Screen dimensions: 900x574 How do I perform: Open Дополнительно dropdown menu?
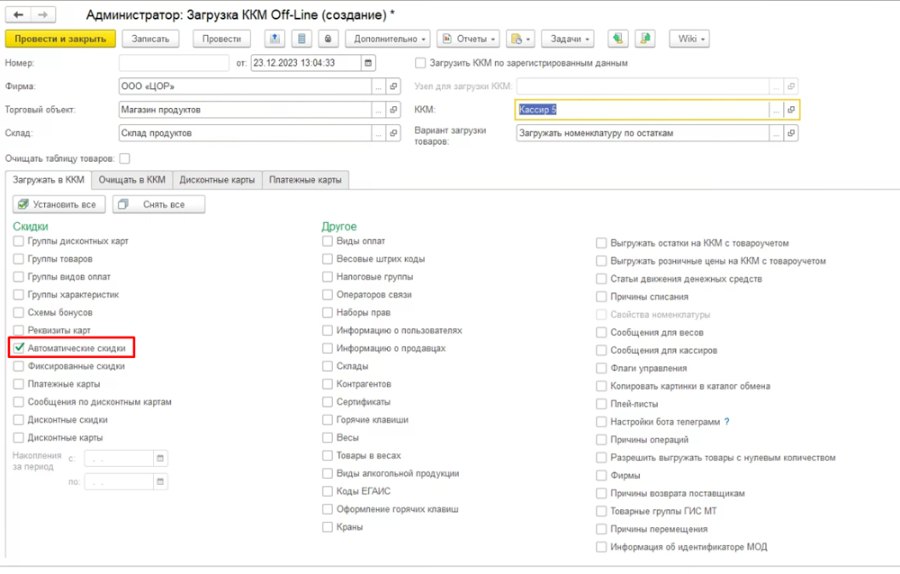click(x=388, y=38)
